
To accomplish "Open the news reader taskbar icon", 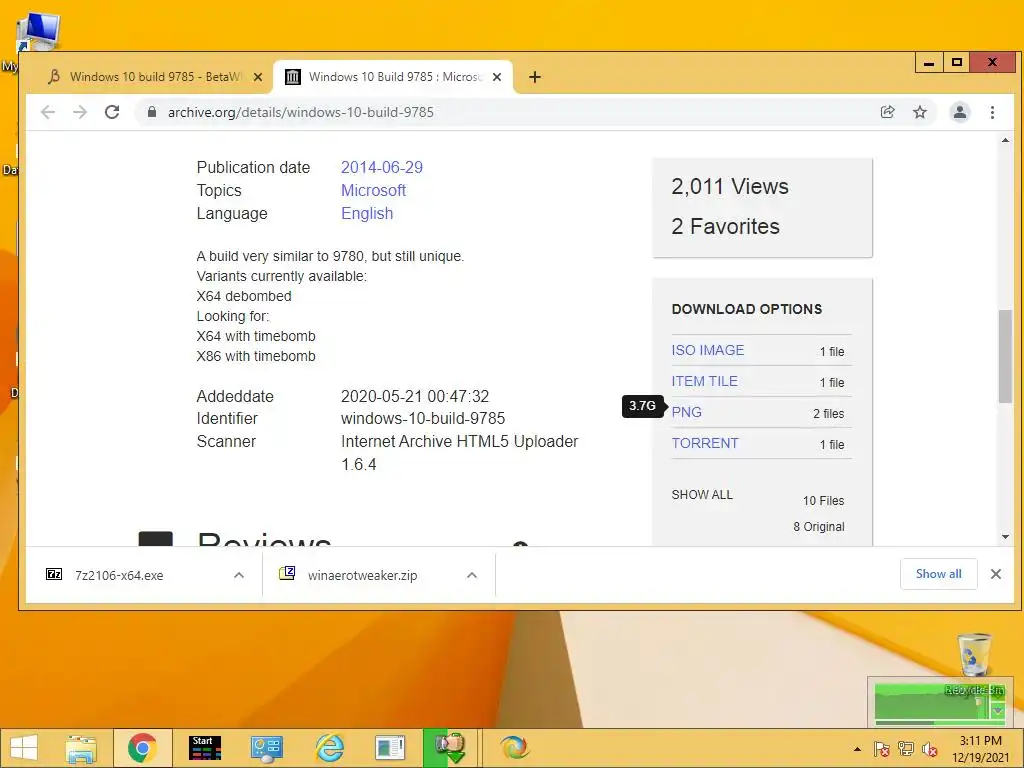I will click(391, 748).
